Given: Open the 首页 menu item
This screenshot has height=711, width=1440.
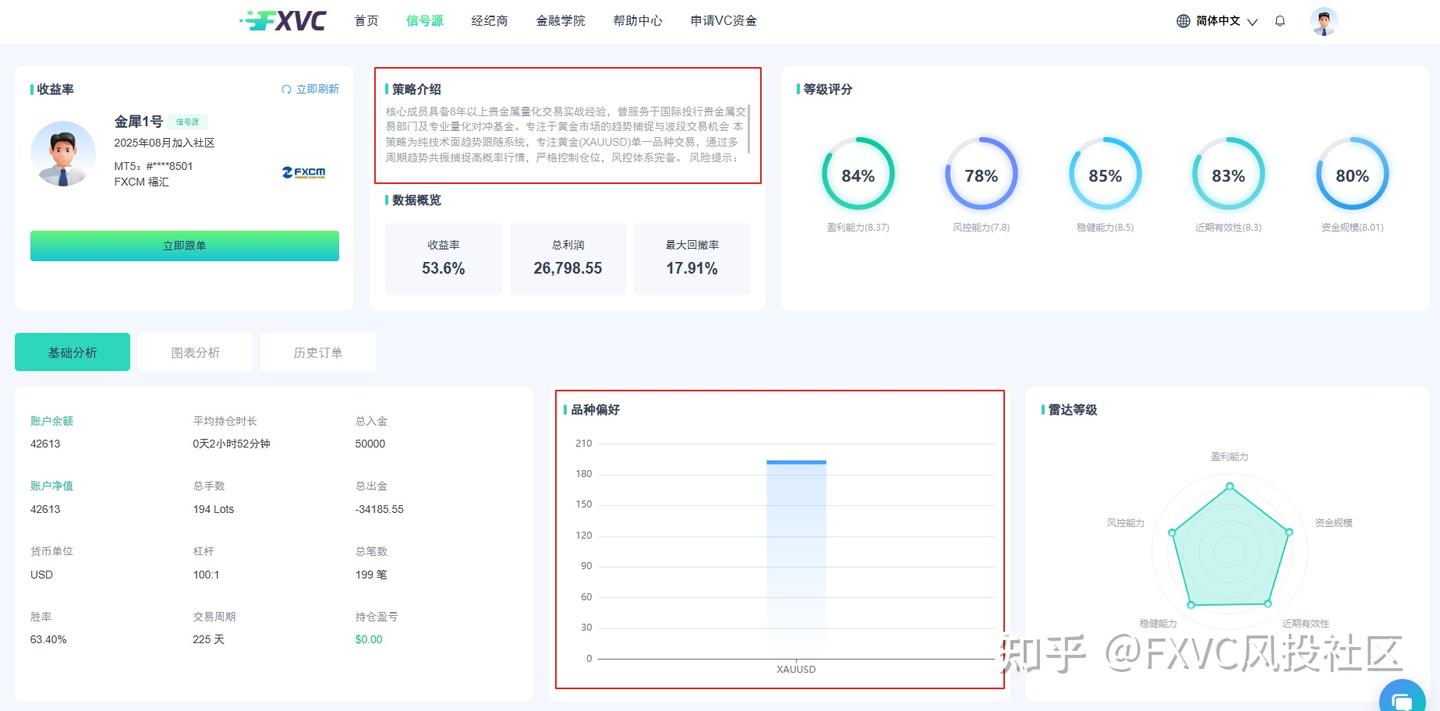Looking at the screenshot, I should tap(365, 20).
